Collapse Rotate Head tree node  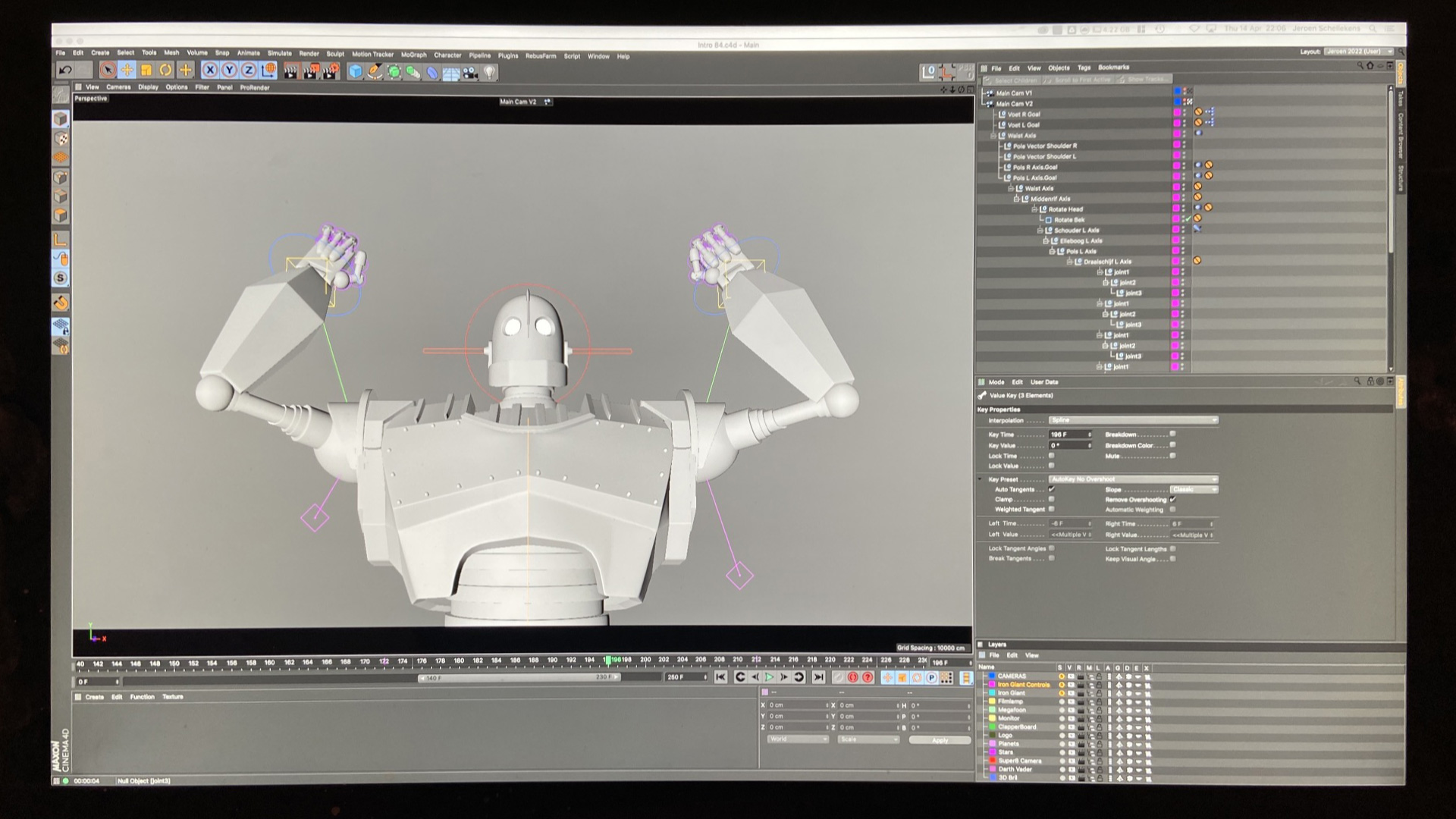[1034, 209]
